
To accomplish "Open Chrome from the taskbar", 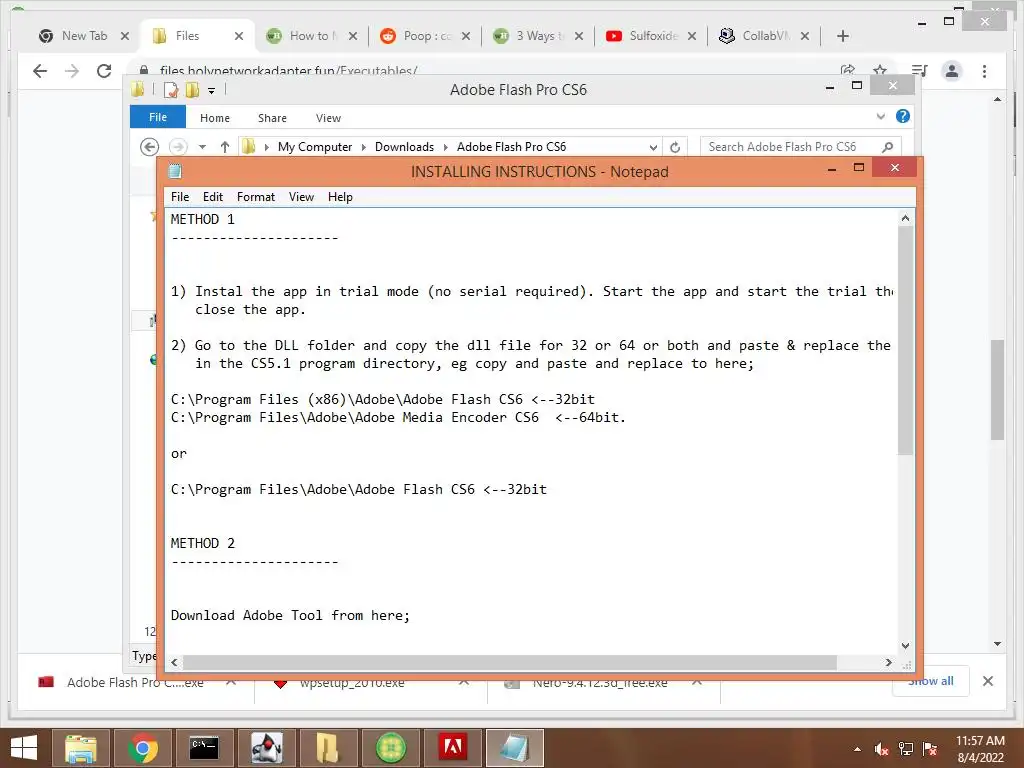I will (142, 748).
